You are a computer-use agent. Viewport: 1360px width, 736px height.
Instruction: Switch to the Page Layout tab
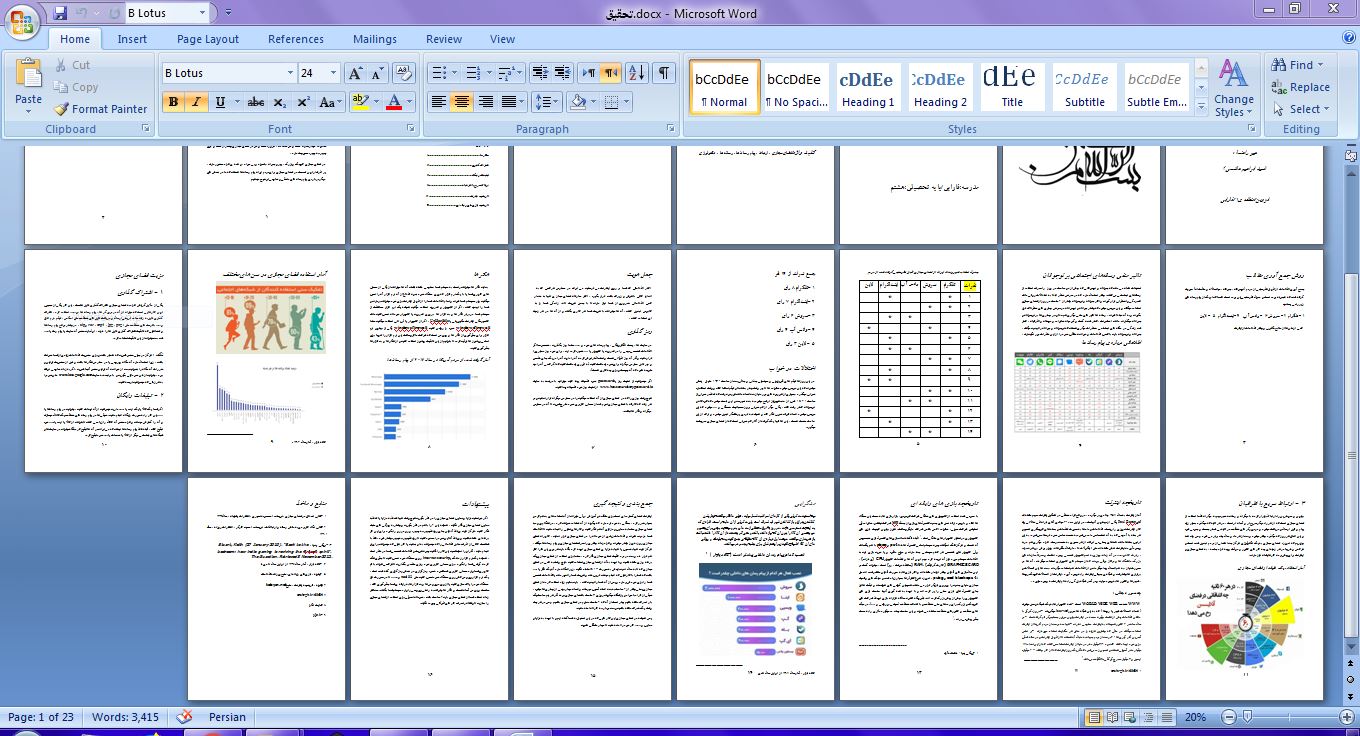(208, 39)
